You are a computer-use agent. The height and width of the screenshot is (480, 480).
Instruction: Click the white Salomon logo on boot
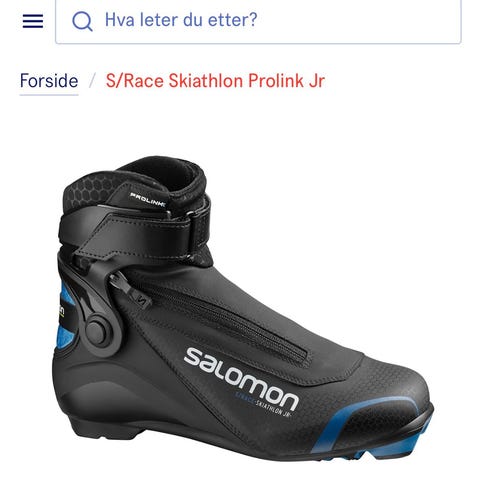[x=241, y=379]
